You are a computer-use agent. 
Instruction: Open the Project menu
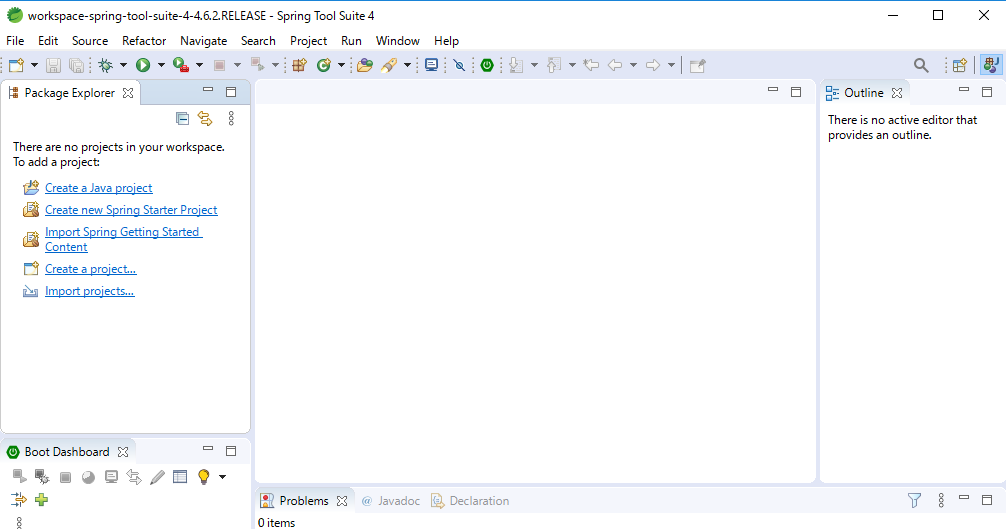coord(309,40)
